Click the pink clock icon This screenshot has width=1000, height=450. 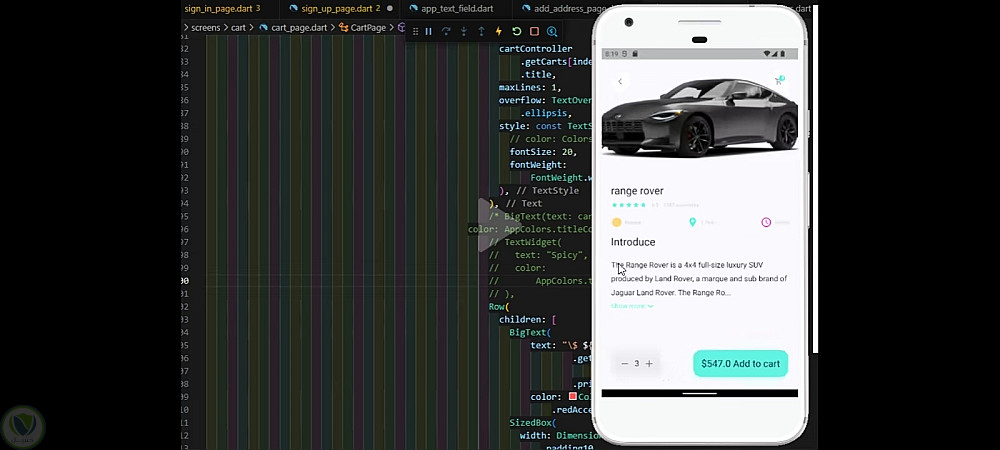coord(766,222)
